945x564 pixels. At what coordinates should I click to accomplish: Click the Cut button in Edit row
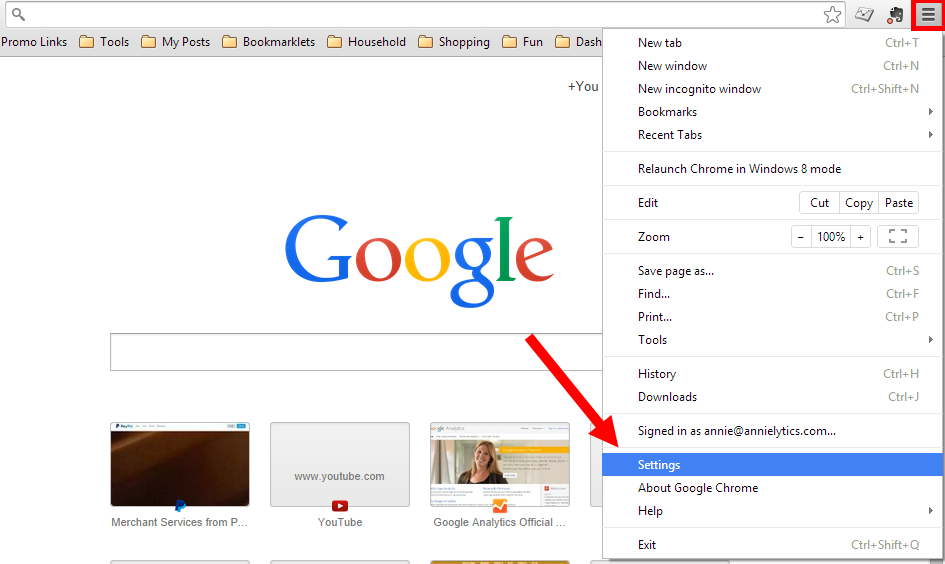click(819, 202)
